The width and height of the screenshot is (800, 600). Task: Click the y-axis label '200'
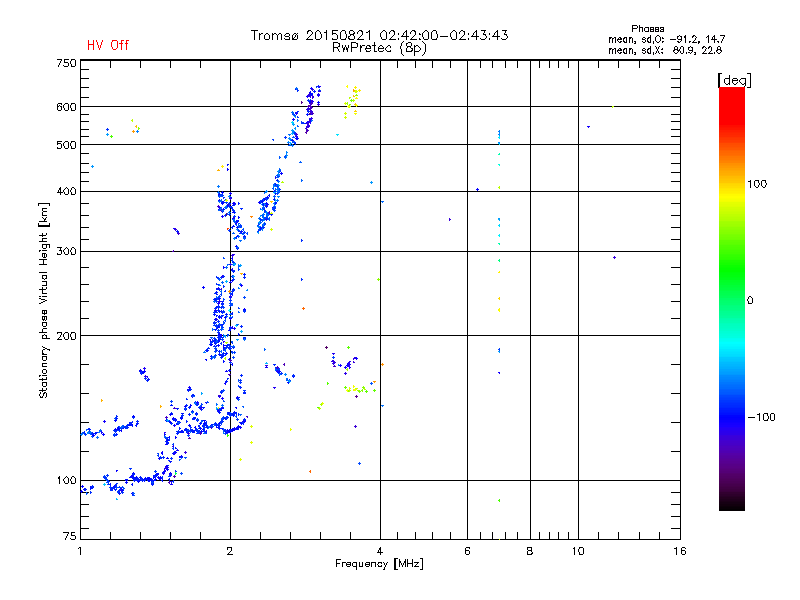[x=67, y=336]
